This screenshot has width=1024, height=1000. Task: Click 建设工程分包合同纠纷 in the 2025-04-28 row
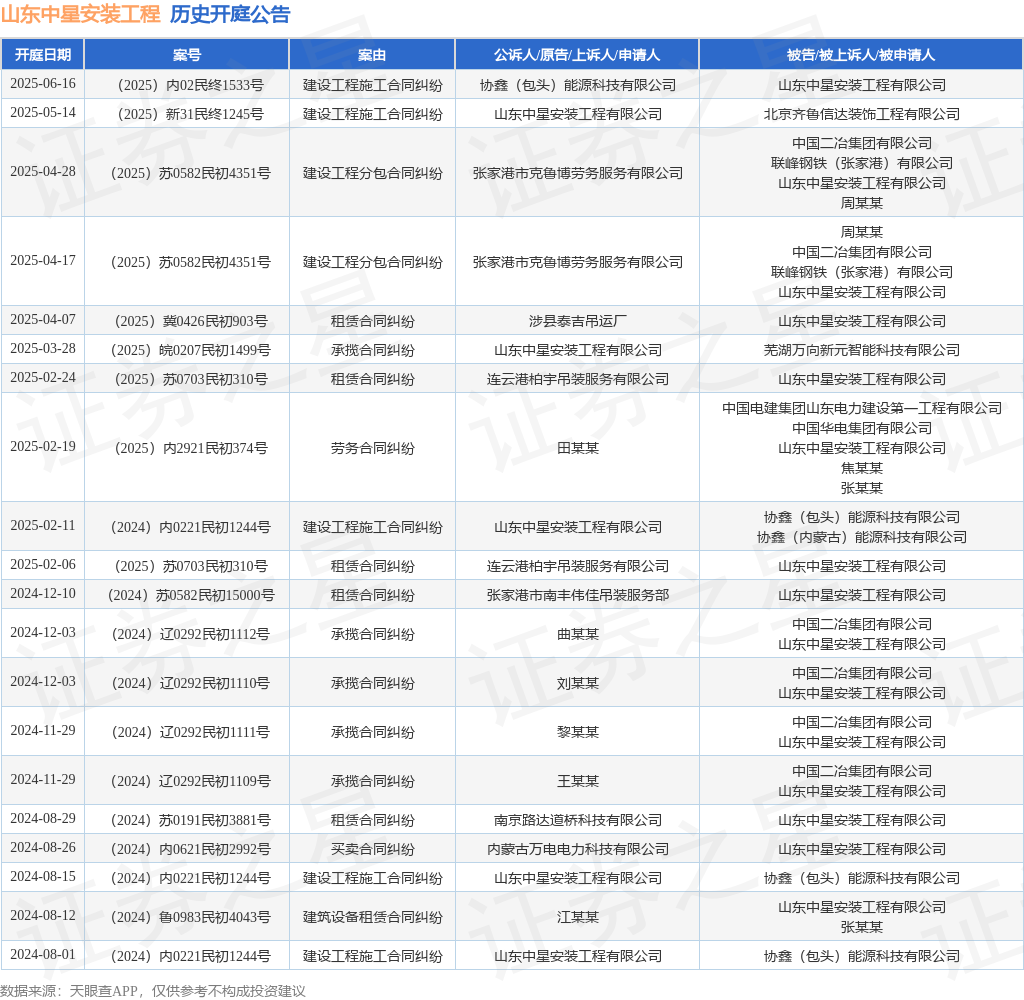372,173
